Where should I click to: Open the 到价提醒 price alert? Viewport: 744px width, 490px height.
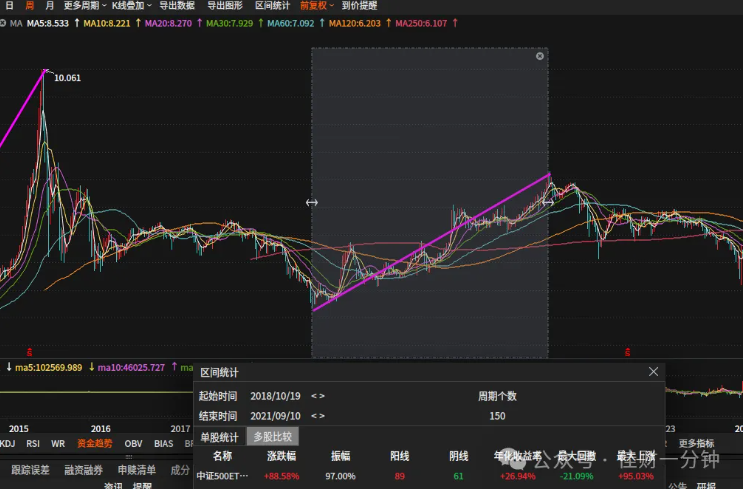(x=359, y=6)
